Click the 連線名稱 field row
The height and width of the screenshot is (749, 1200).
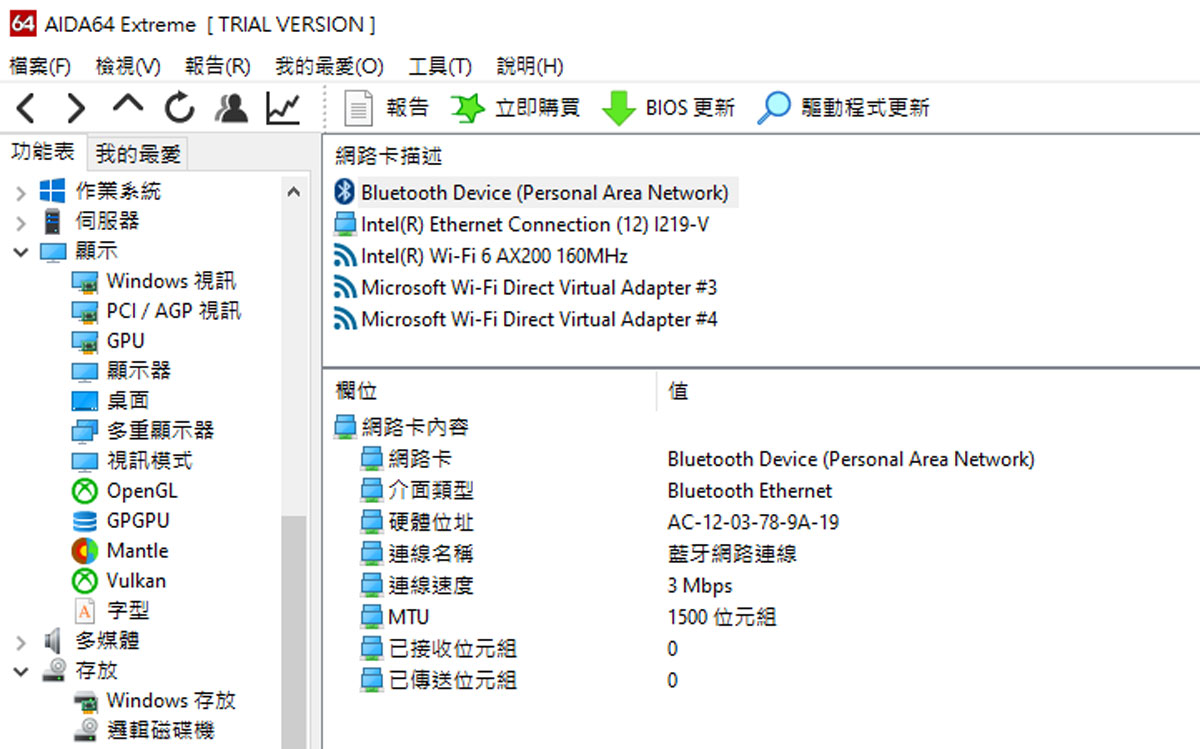(x=416, y=554)
